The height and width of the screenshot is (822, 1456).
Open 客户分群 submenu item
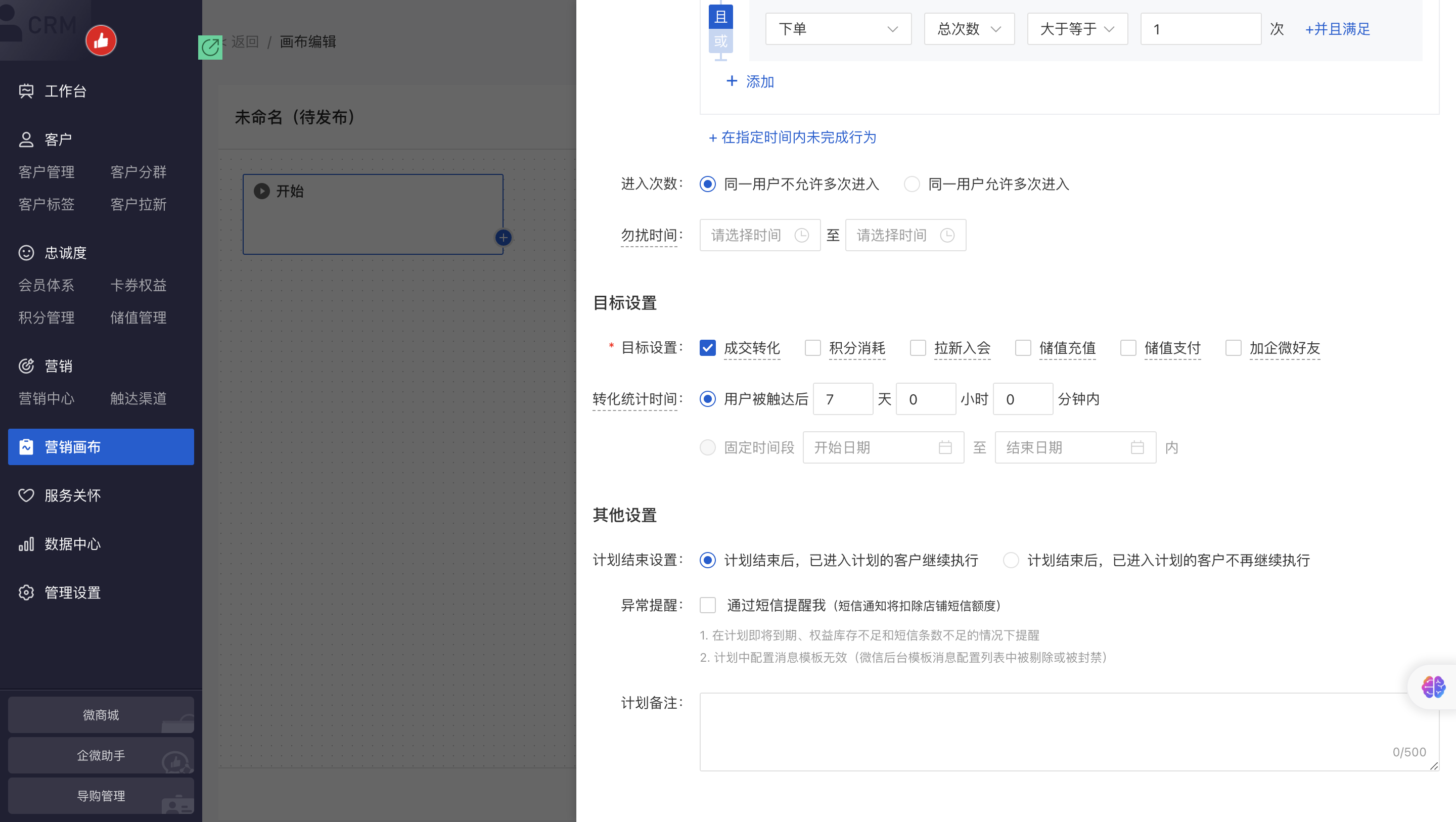pyautogui.click(x=139, y=172)
